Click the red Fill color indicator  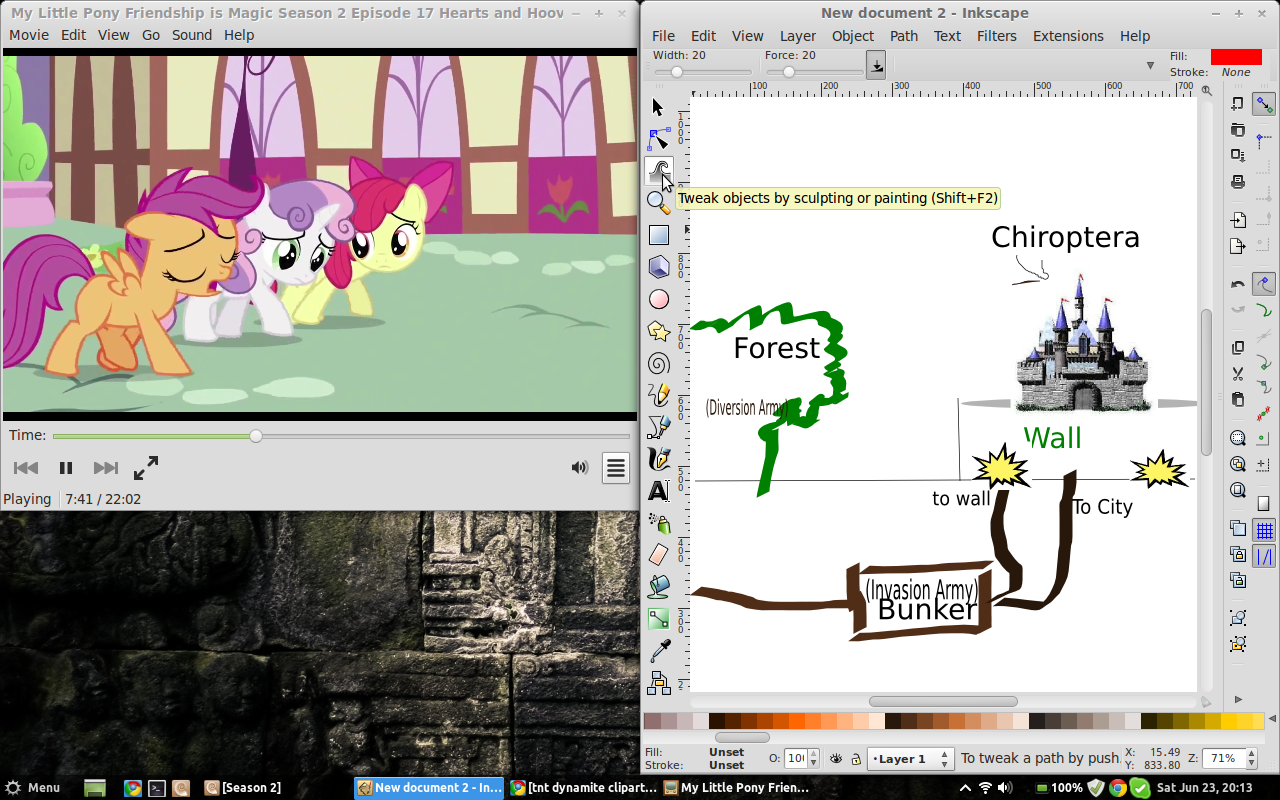click(1236, 57)
